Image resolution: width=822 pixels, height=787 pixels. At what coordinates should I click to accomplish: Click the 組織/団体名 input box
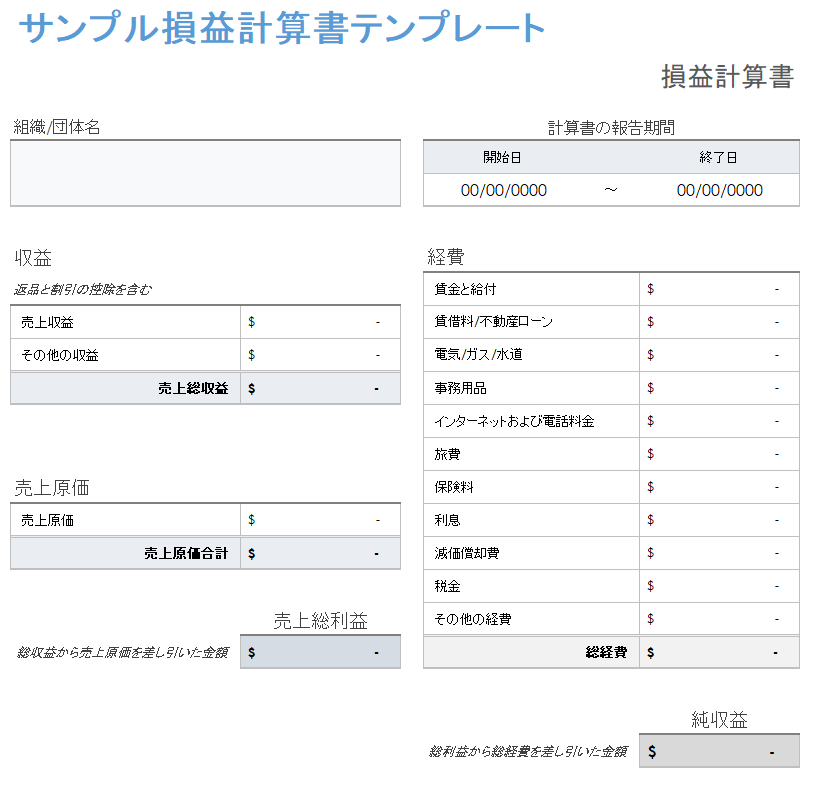click(x=205, y=173)
